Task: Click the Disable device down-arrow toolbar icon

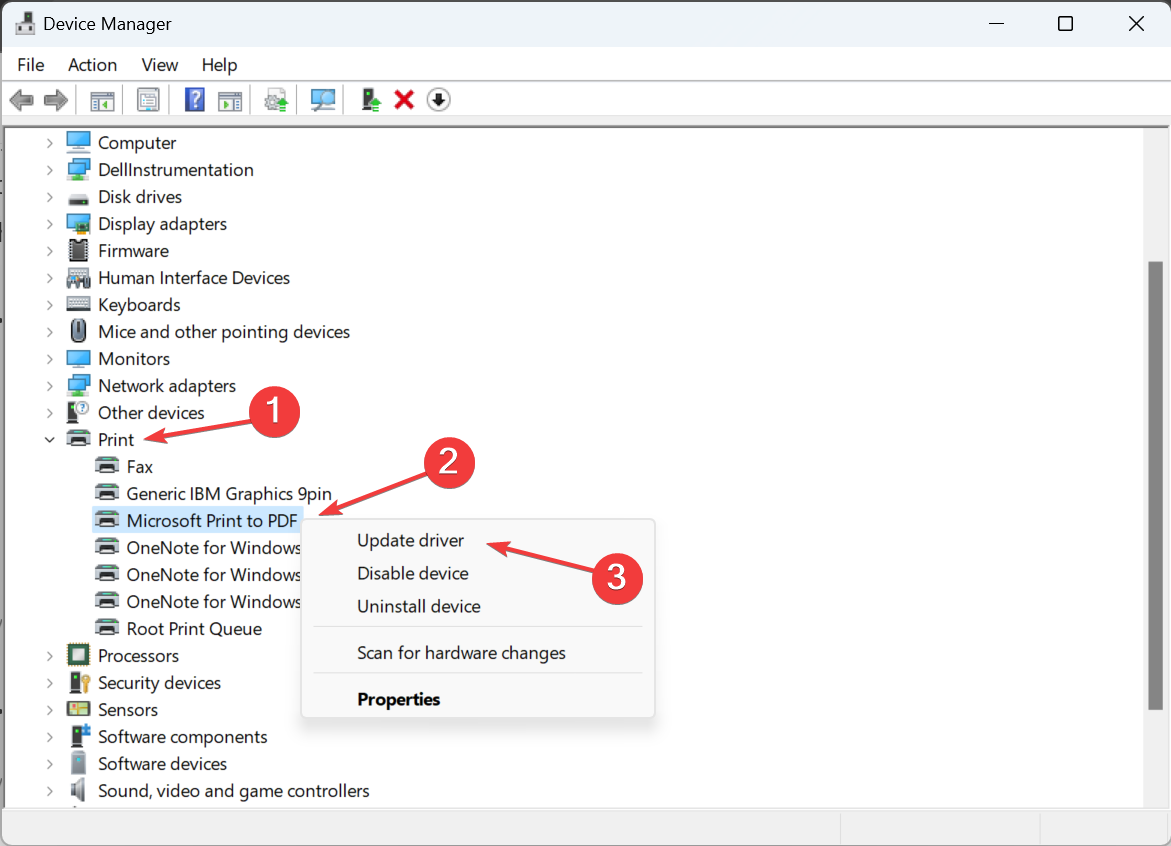Action: click(x=438, y=100)
